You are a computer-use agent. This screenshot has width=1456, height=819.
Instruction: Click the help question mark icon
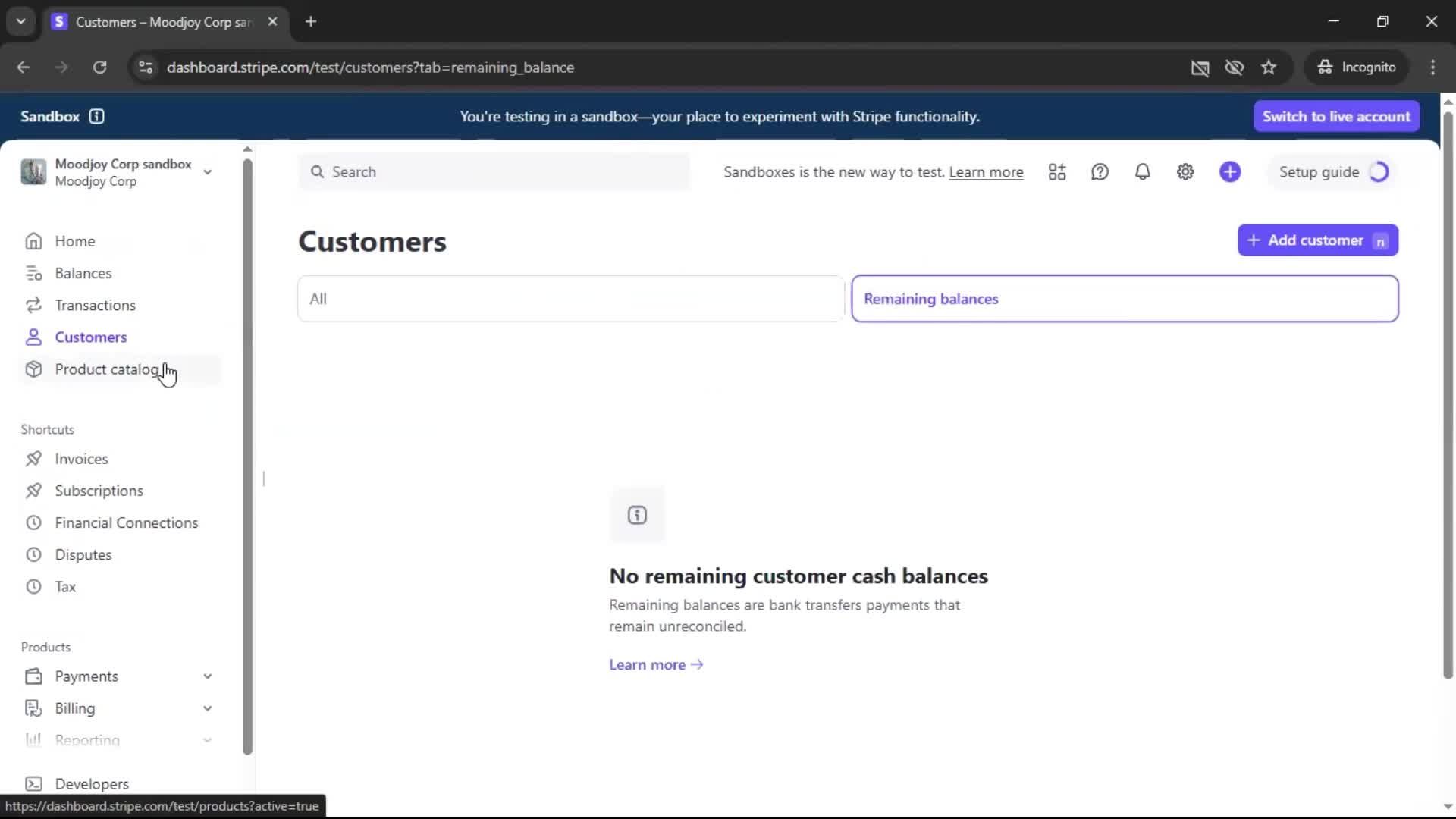1100,172
